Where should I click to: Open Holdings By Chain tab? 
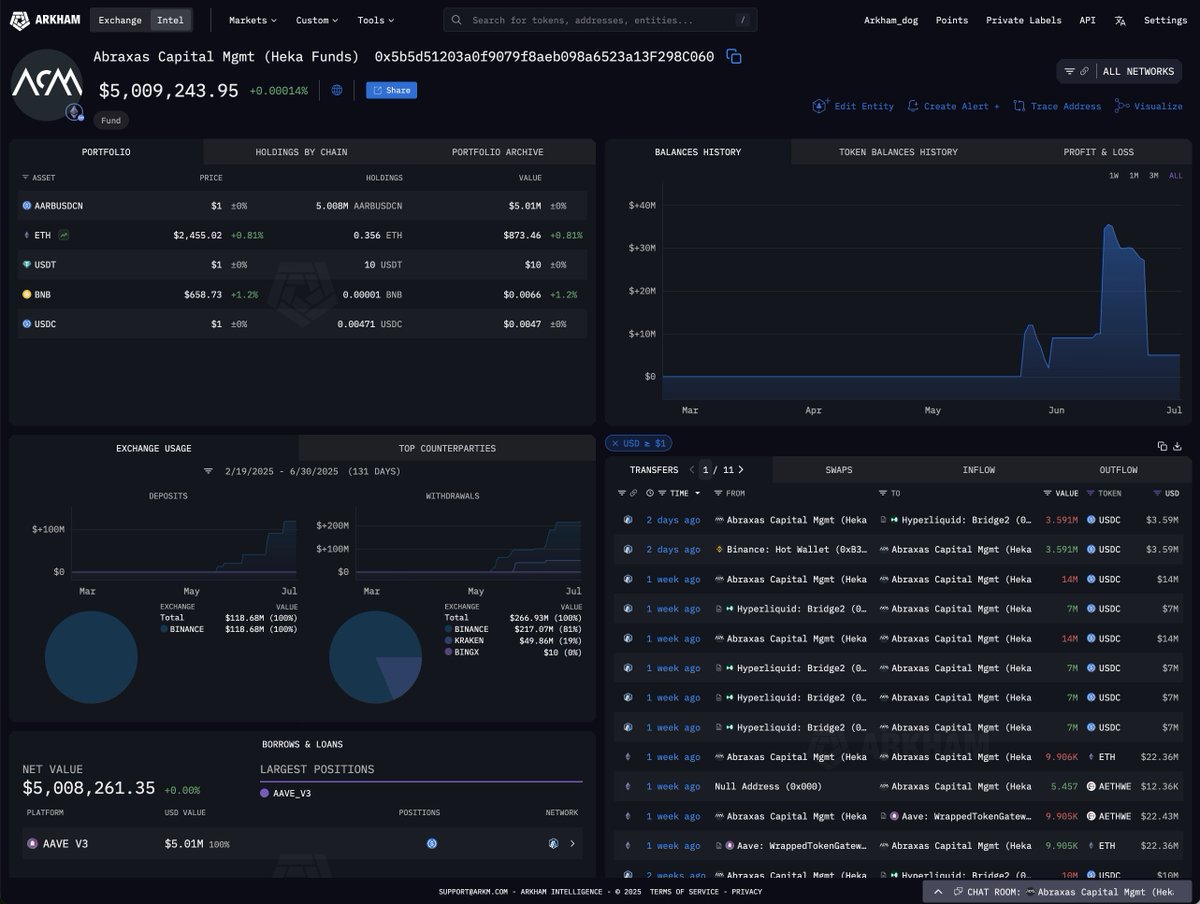point(302,152)
